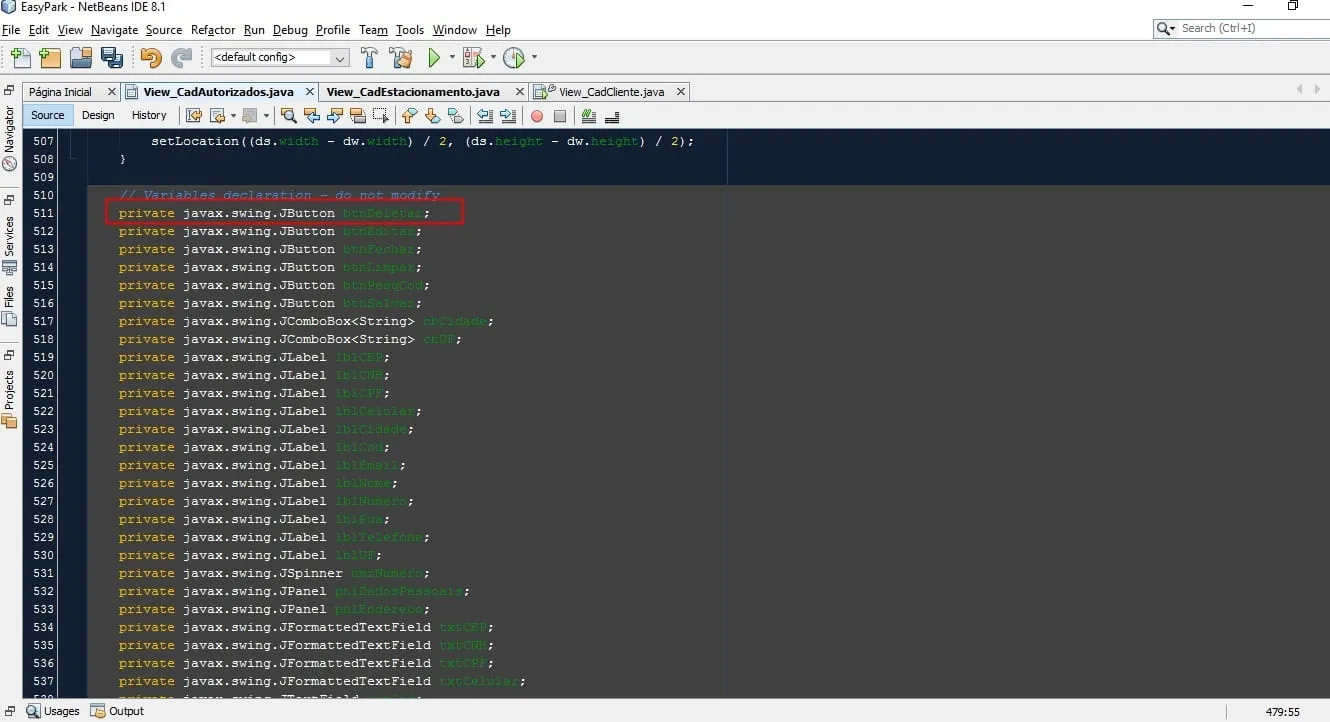
Task: Switch to History view
Action: pos(149,116)
